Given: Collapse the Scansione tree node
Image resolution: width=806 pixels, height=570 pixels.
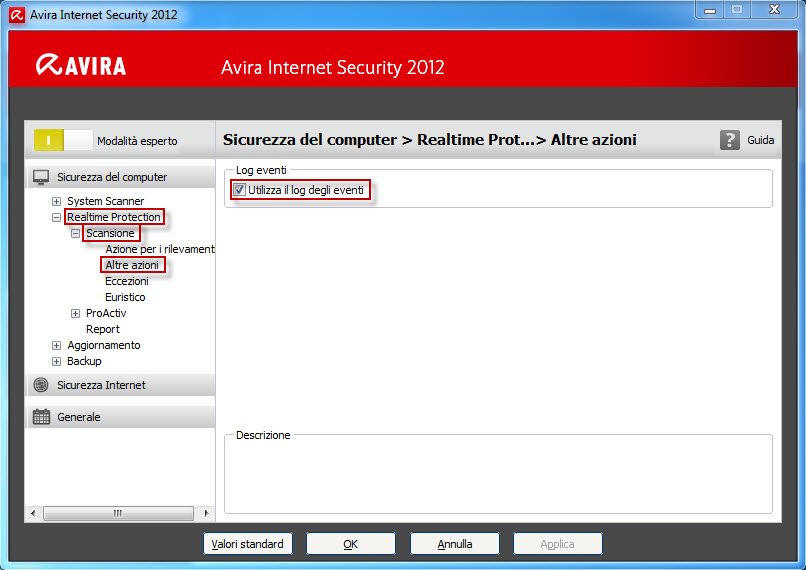Looking at the screenshot, I should point(76,233).
